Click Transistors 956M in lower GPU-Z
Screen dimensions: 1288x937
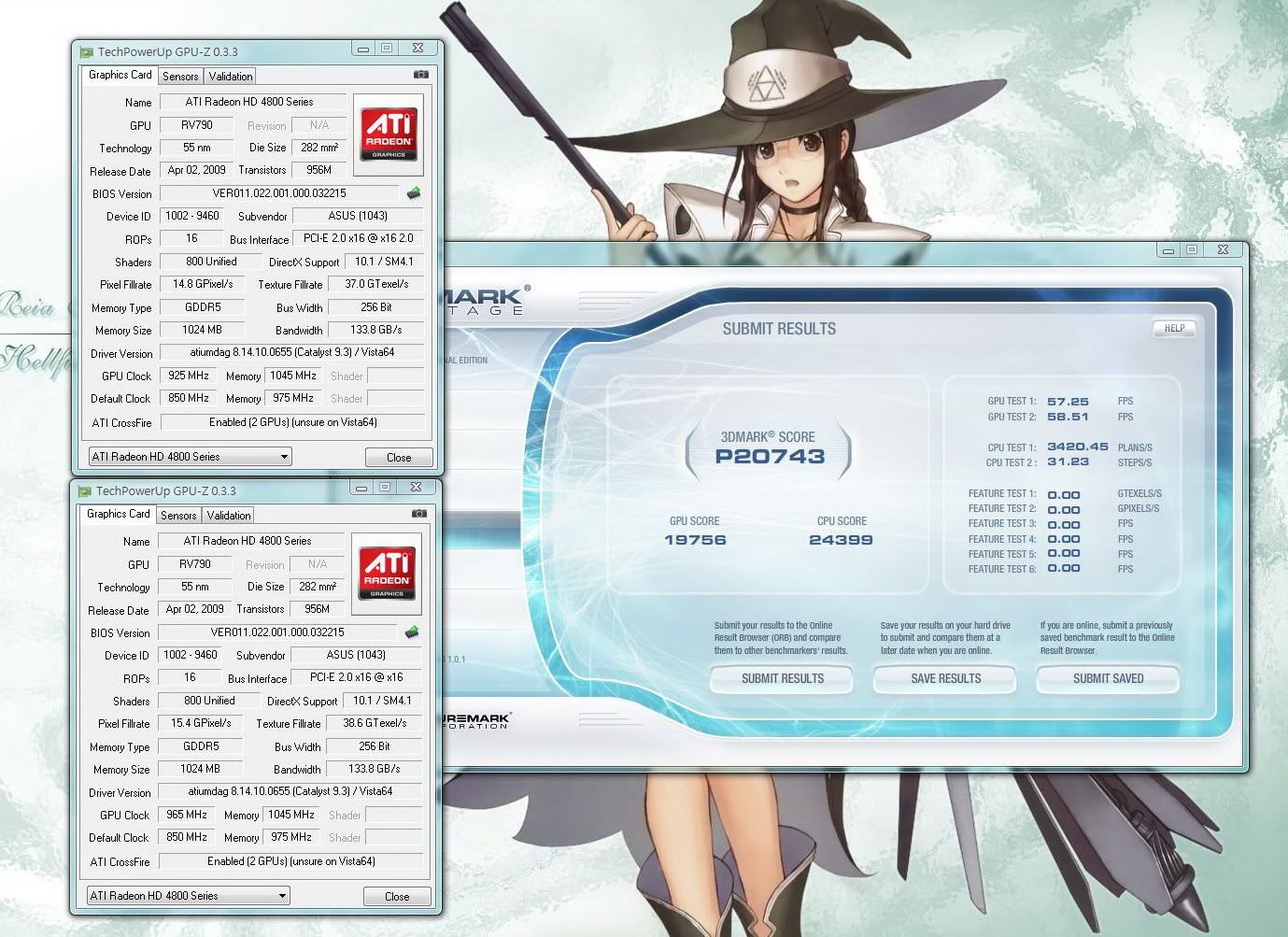pyautogui.click(x=318, y=609)
